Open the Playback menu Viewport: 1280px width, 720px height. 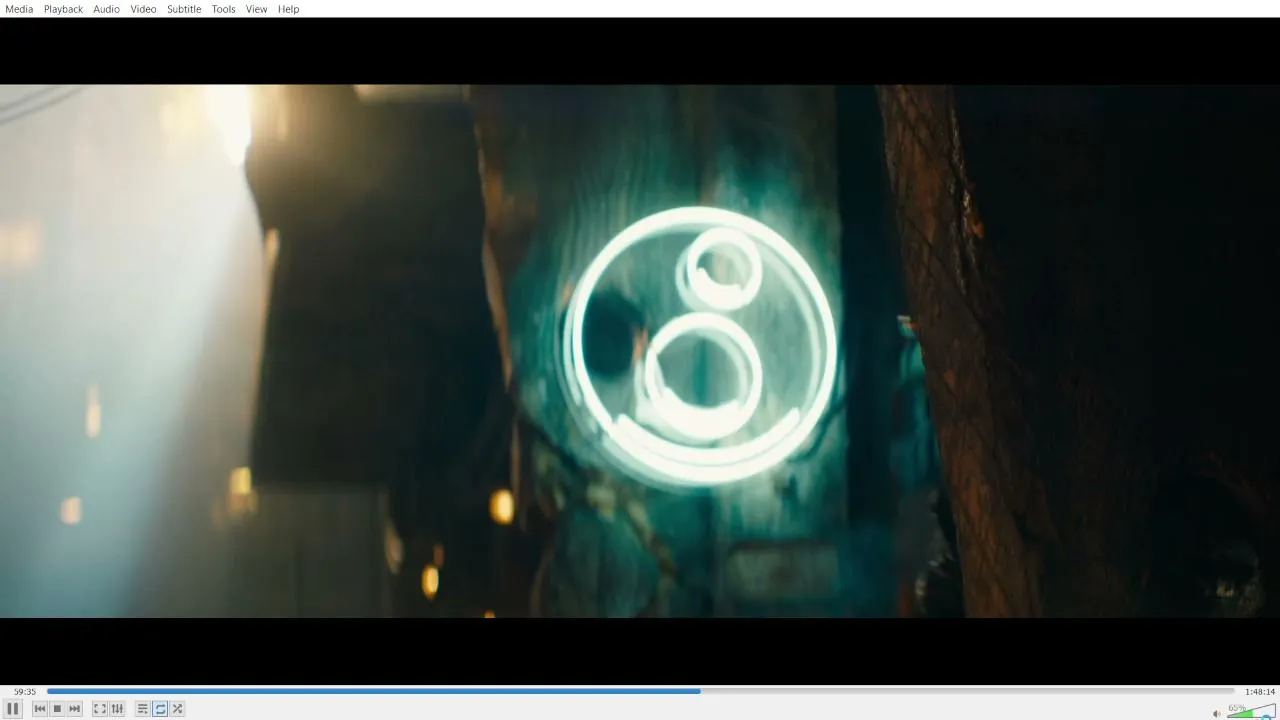coord(63,9)
